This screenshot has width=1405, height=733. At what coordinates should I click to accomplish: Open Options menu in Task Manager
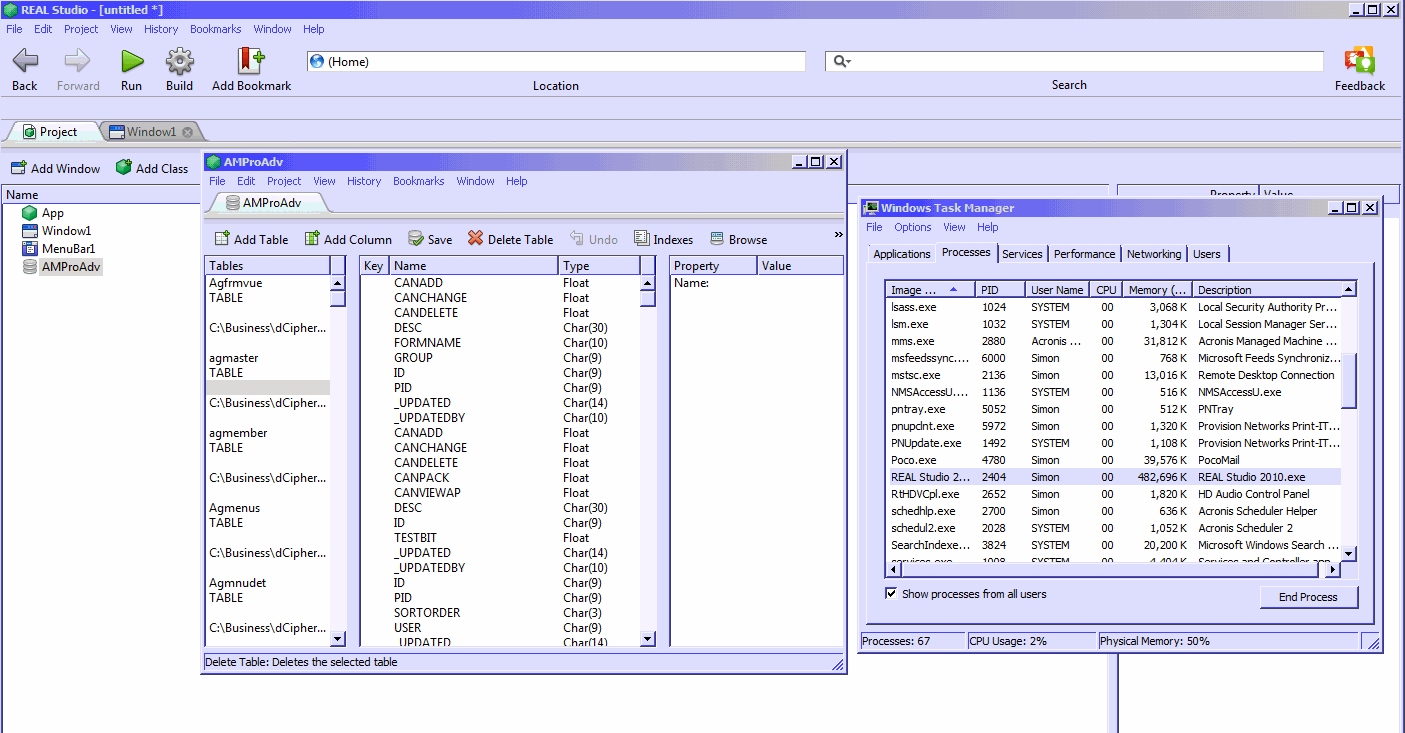912,227
